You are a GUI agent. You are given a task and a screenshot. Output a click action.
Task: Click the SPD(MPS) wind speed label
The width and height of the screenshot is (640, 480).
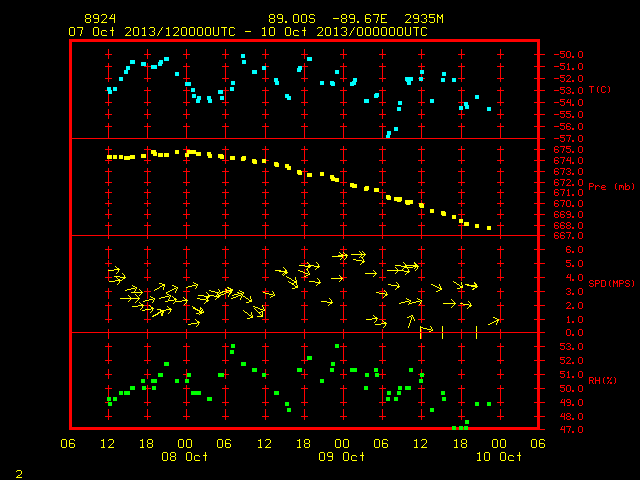[611, 283]
